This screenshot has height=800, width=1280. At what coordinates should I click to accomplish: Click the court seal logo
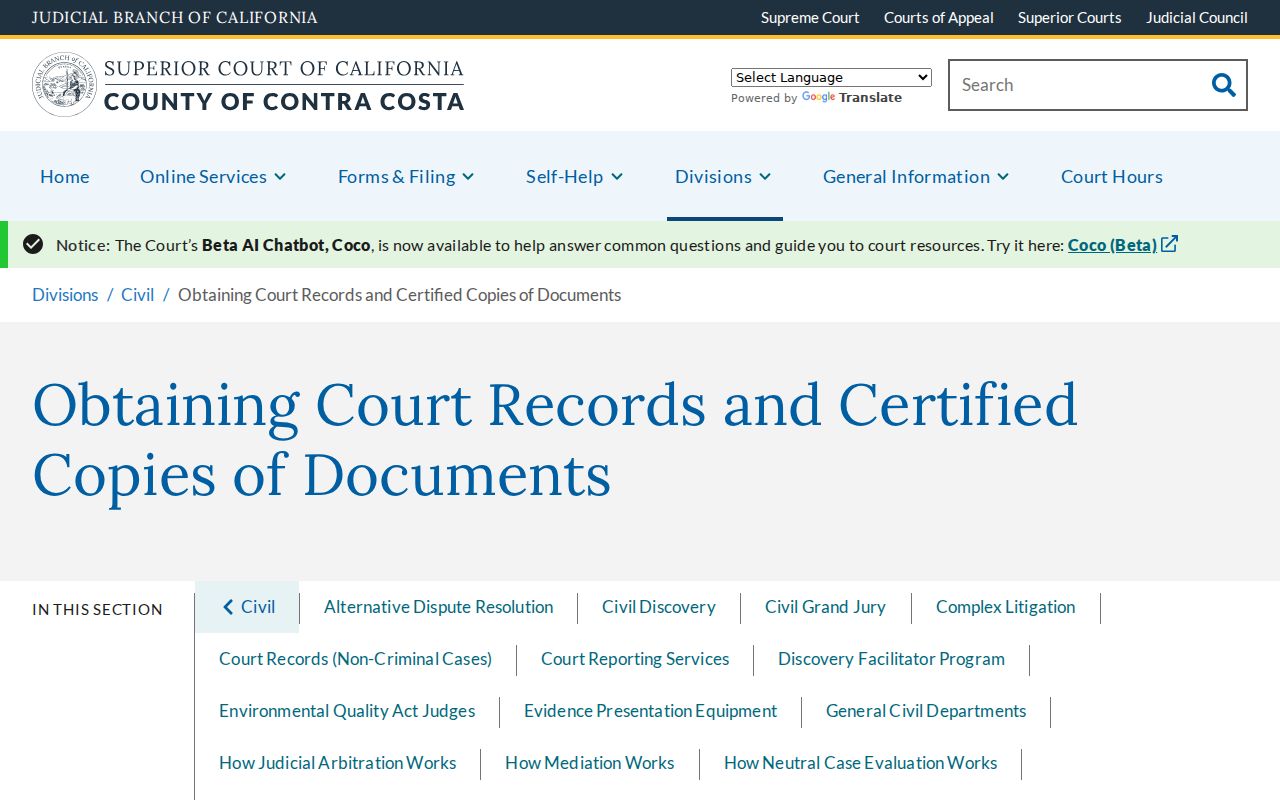[x=64, y=85]
